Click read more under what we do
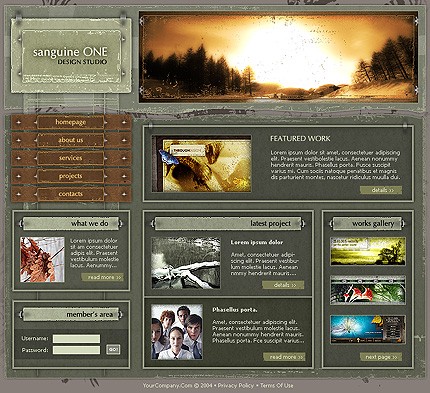Screen dimensions: 430x393 pyautogui.click(x=102, y=277)
